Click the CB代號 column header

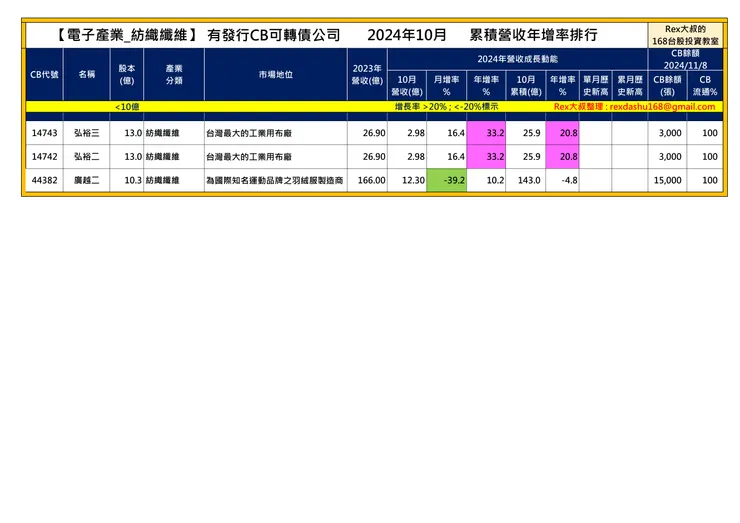[x=44, y=75]
